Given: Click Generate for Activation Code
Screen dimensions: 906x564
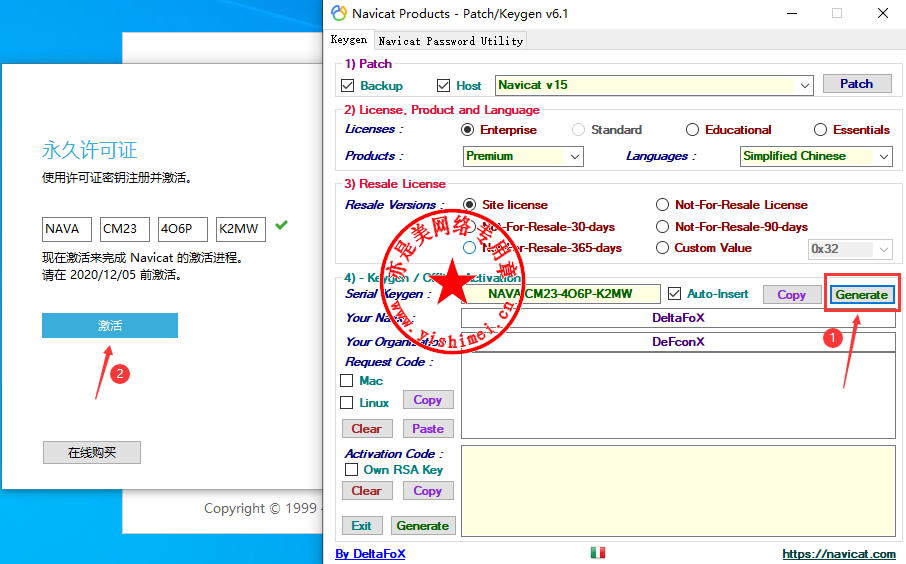Looking at the screenshot, I should coord(423,526).
